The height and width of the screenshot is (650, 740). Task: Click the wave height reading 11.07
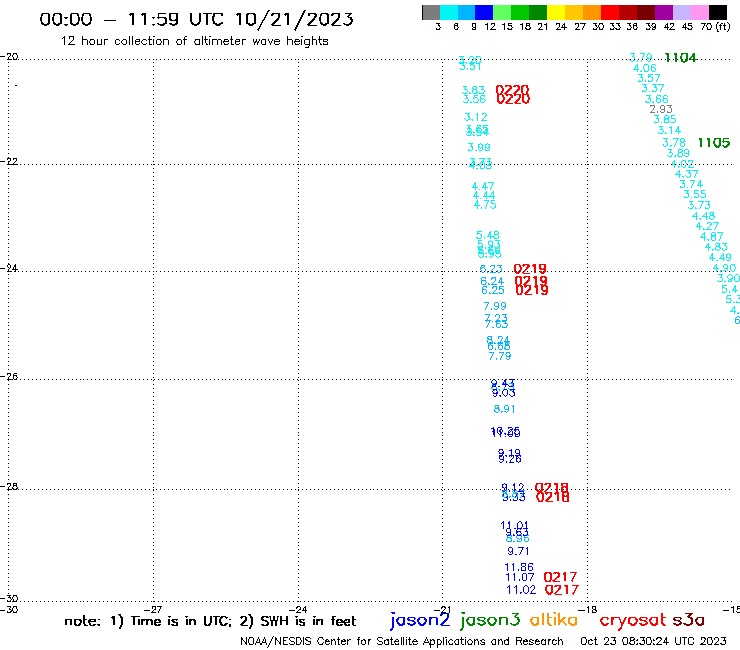coord(520,577)
